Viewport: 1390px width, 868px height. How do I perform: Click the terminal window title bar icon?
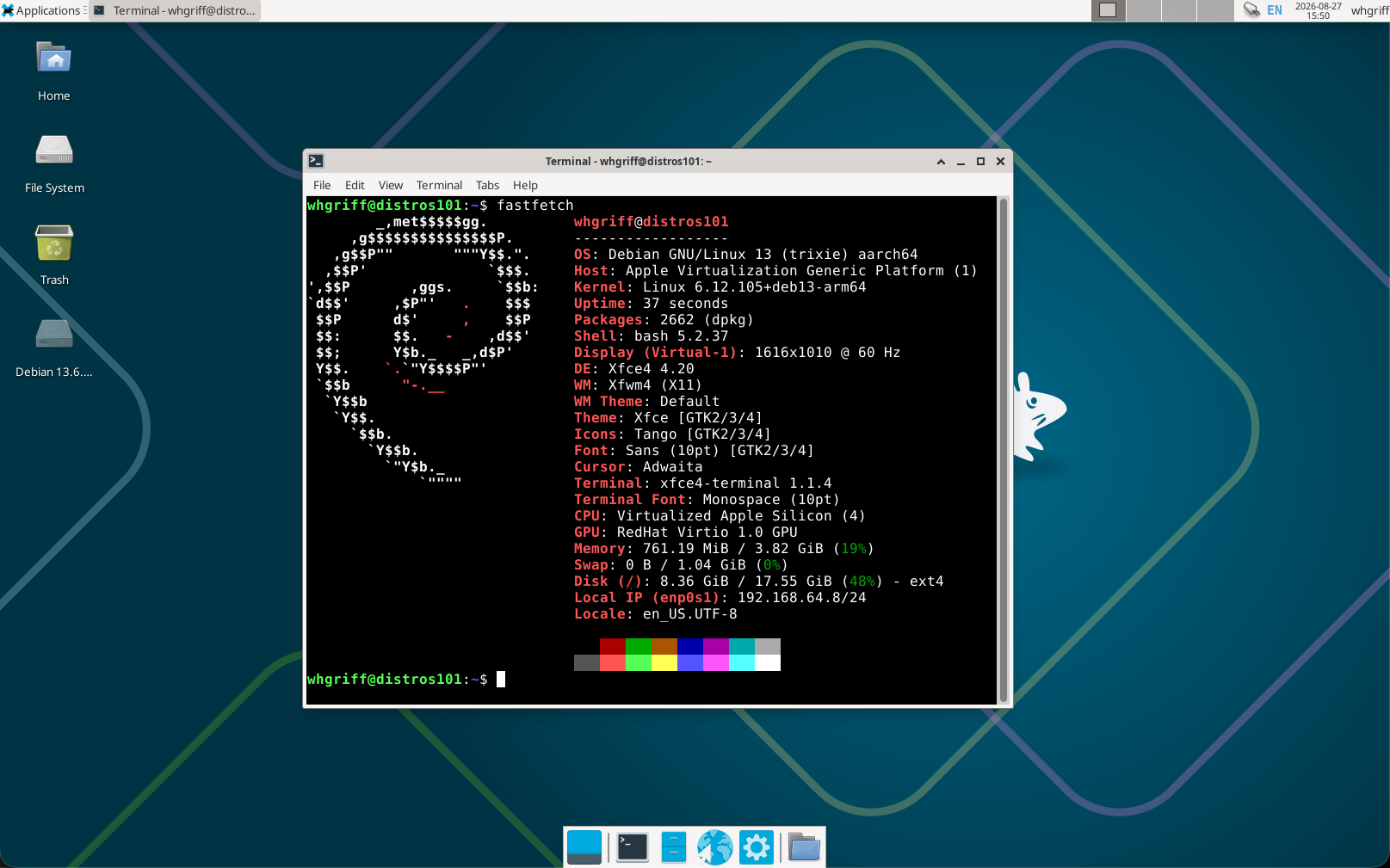tap(316, 161)
